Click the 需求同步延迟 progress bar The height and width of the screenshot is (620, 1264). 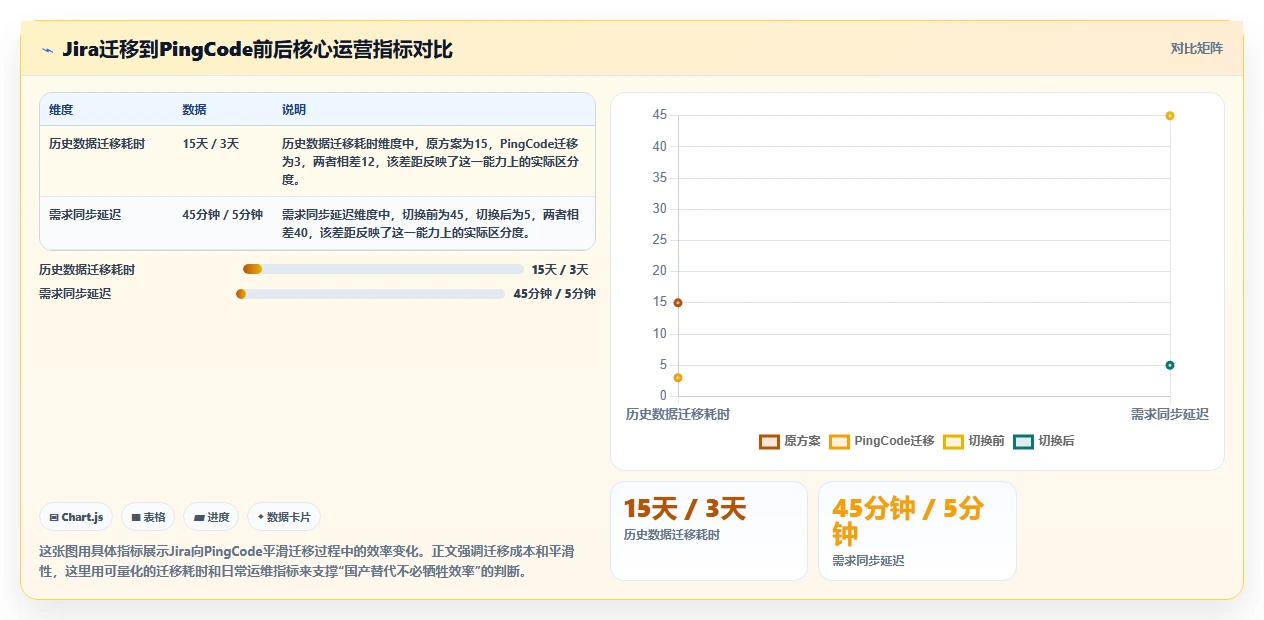tap(370, 294)
